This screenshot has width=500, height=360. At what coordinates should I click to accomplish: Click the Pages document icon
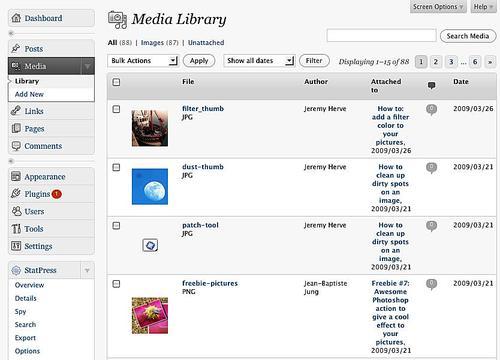(x=16, y=128)
